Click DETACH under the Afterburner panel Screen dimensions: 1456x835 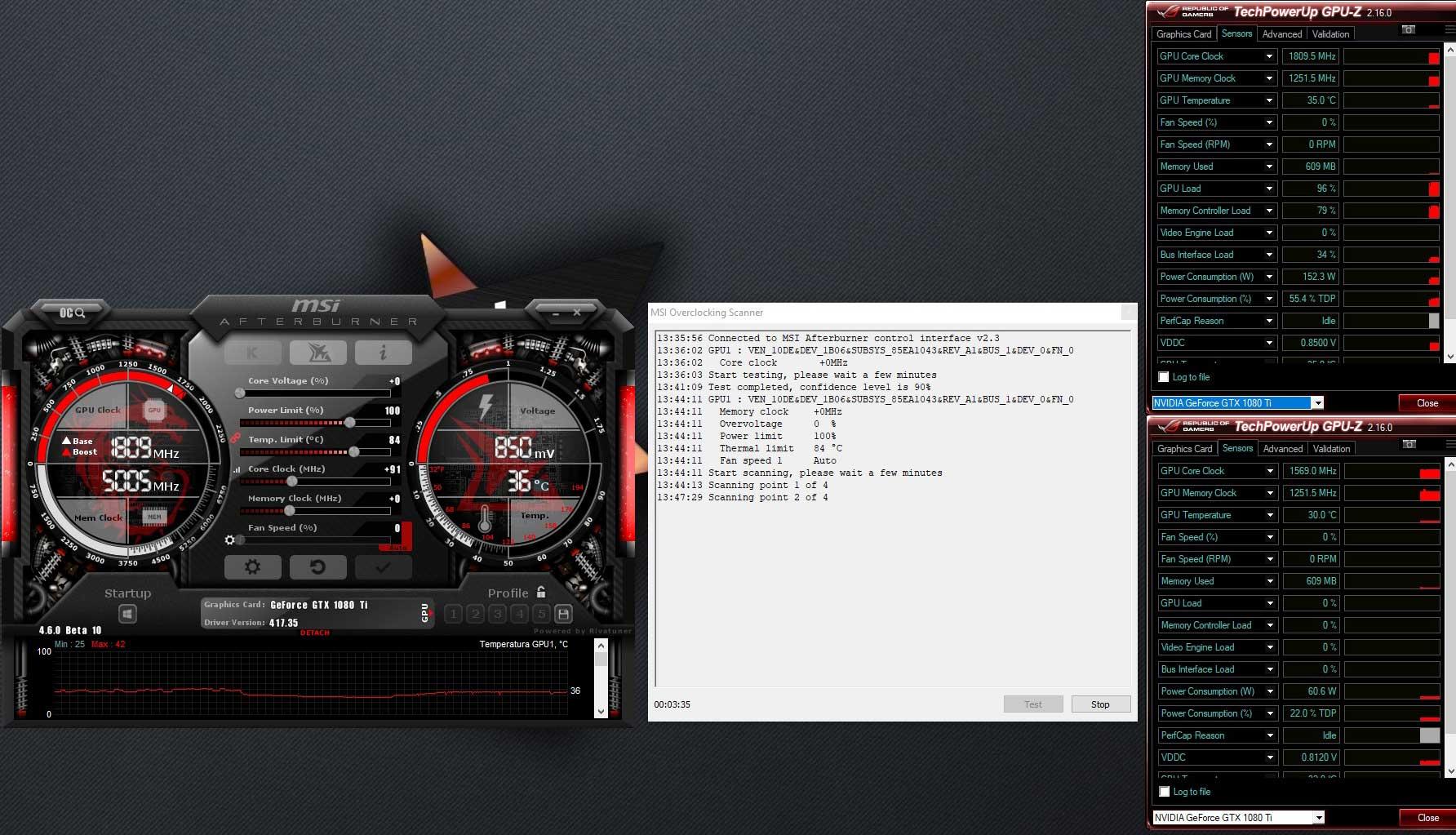pos(315,633)
